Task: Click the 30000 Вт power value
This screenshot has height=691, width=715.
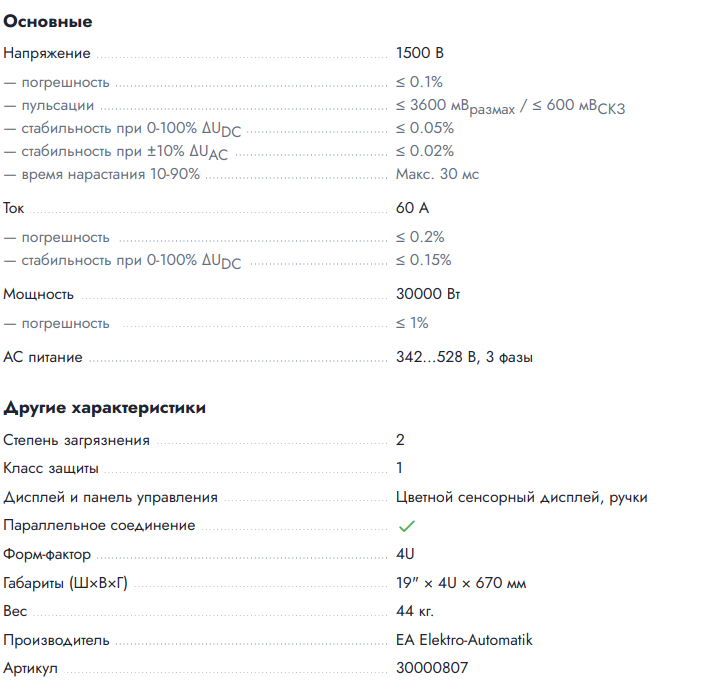Action: 429,295
